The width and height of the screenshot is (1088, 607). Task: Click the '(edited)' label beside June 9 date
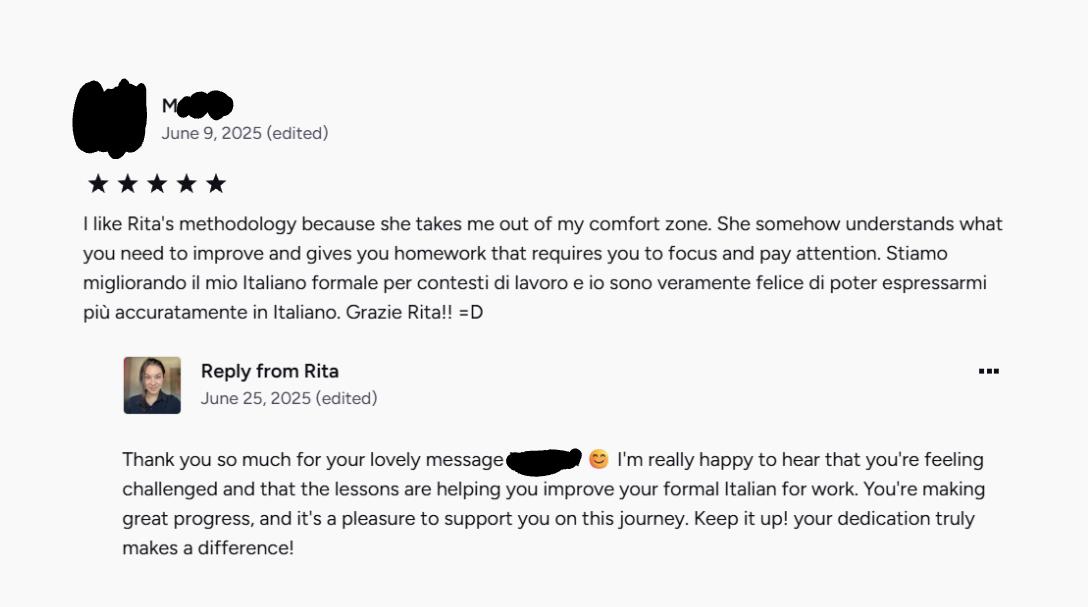point(297,133)
